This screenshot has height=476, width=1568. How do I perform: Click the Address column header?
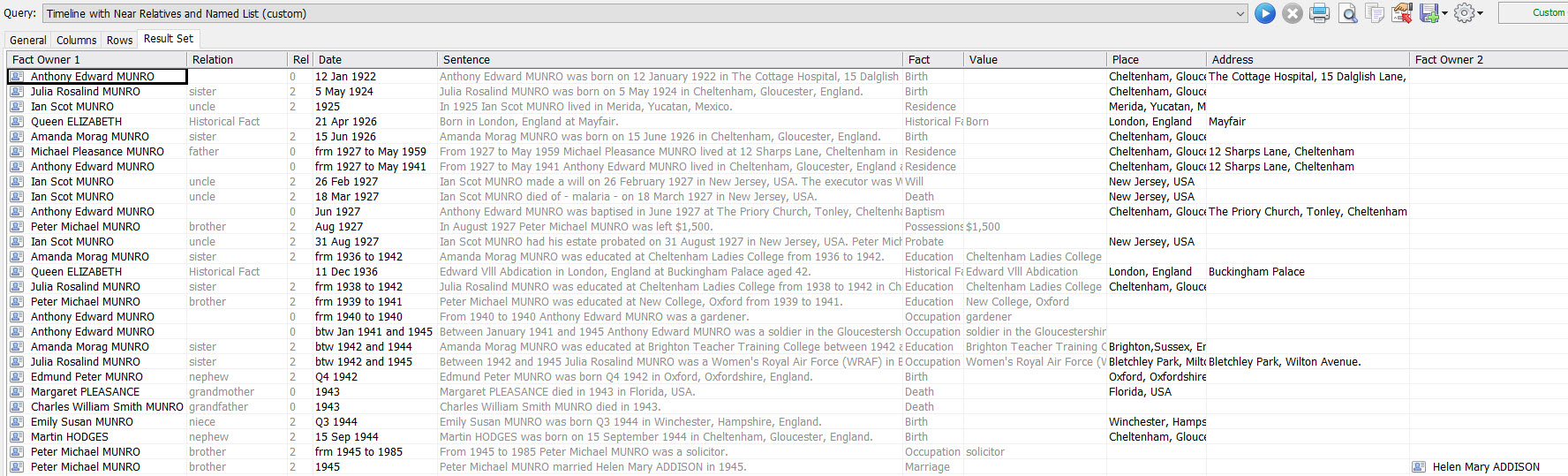pyautogui.click(x=1308, y=59)
